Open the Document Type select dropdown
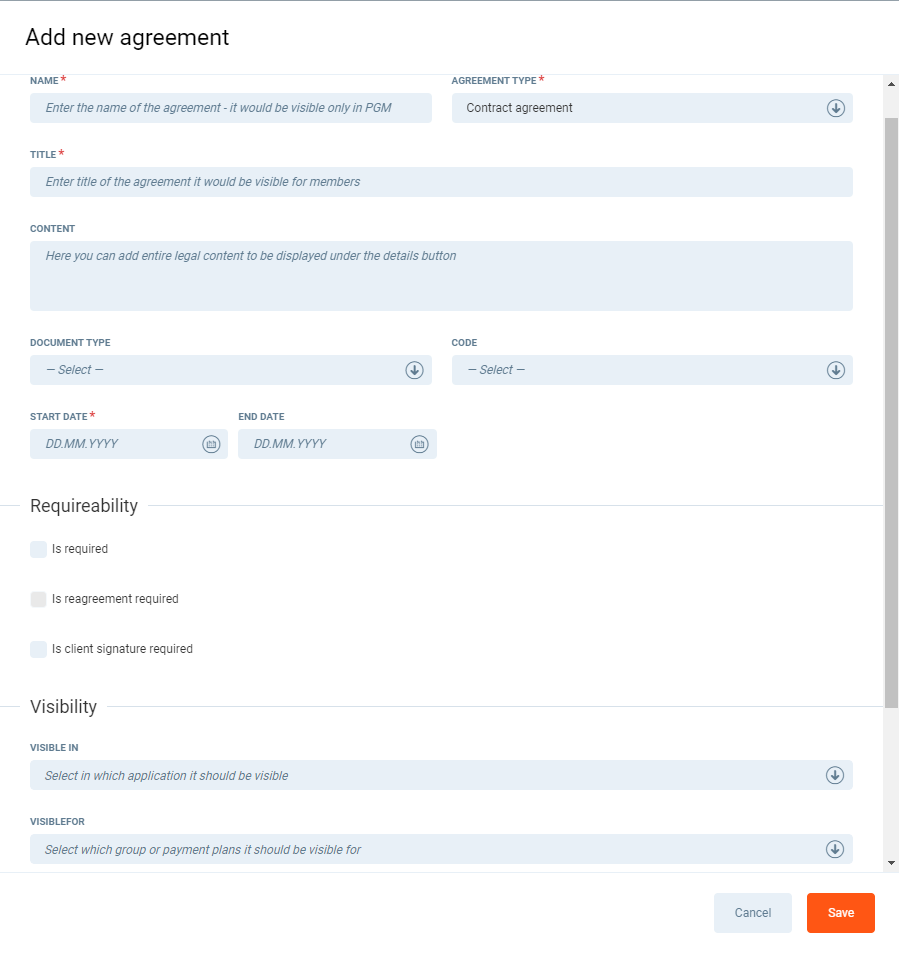The height and width of the screenshot is (958, 899). coord(220,370)
